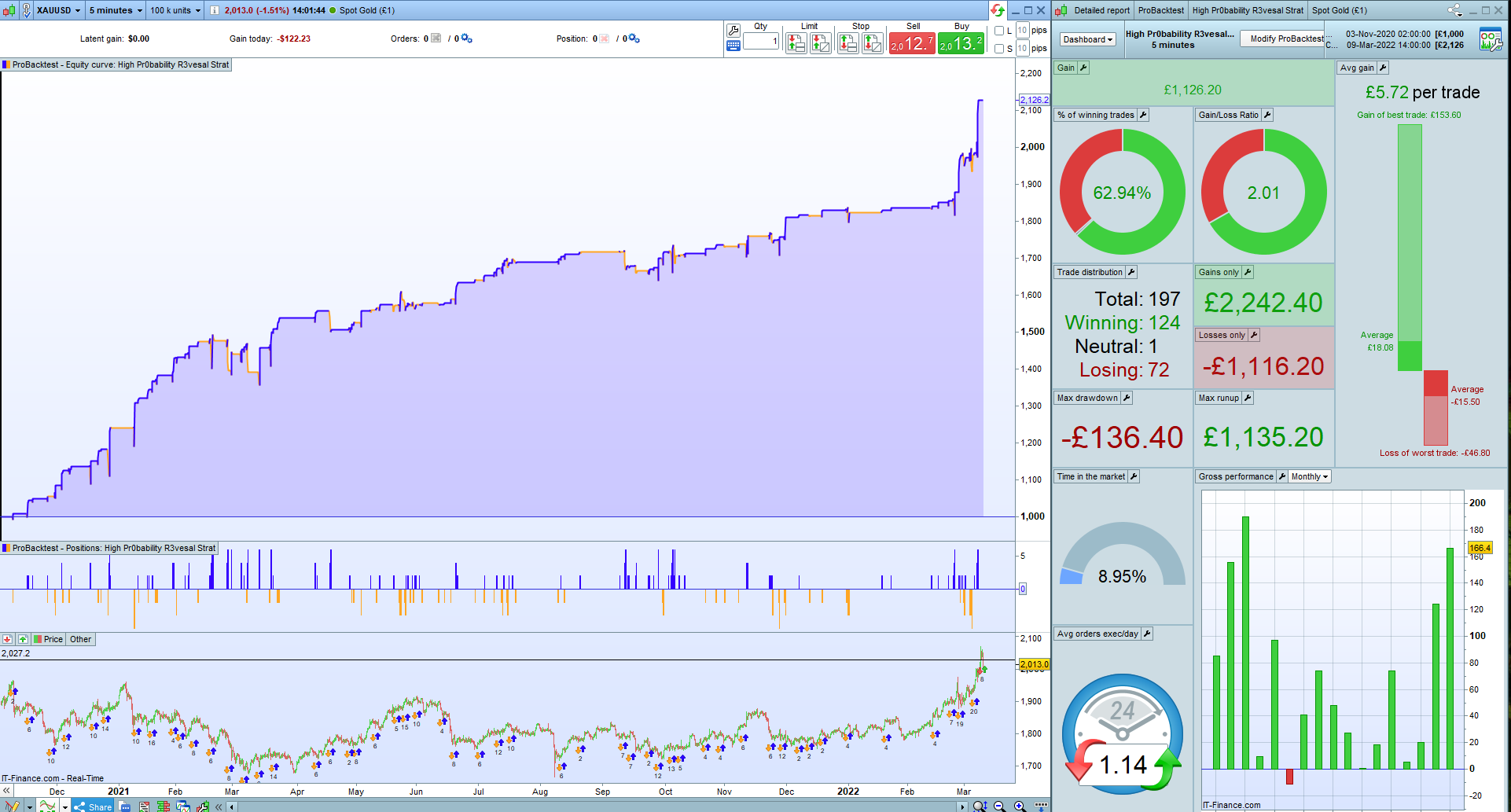Click the green Buy price button
Viewport: 1511px width, 812px height.
[x=961, y=43]
